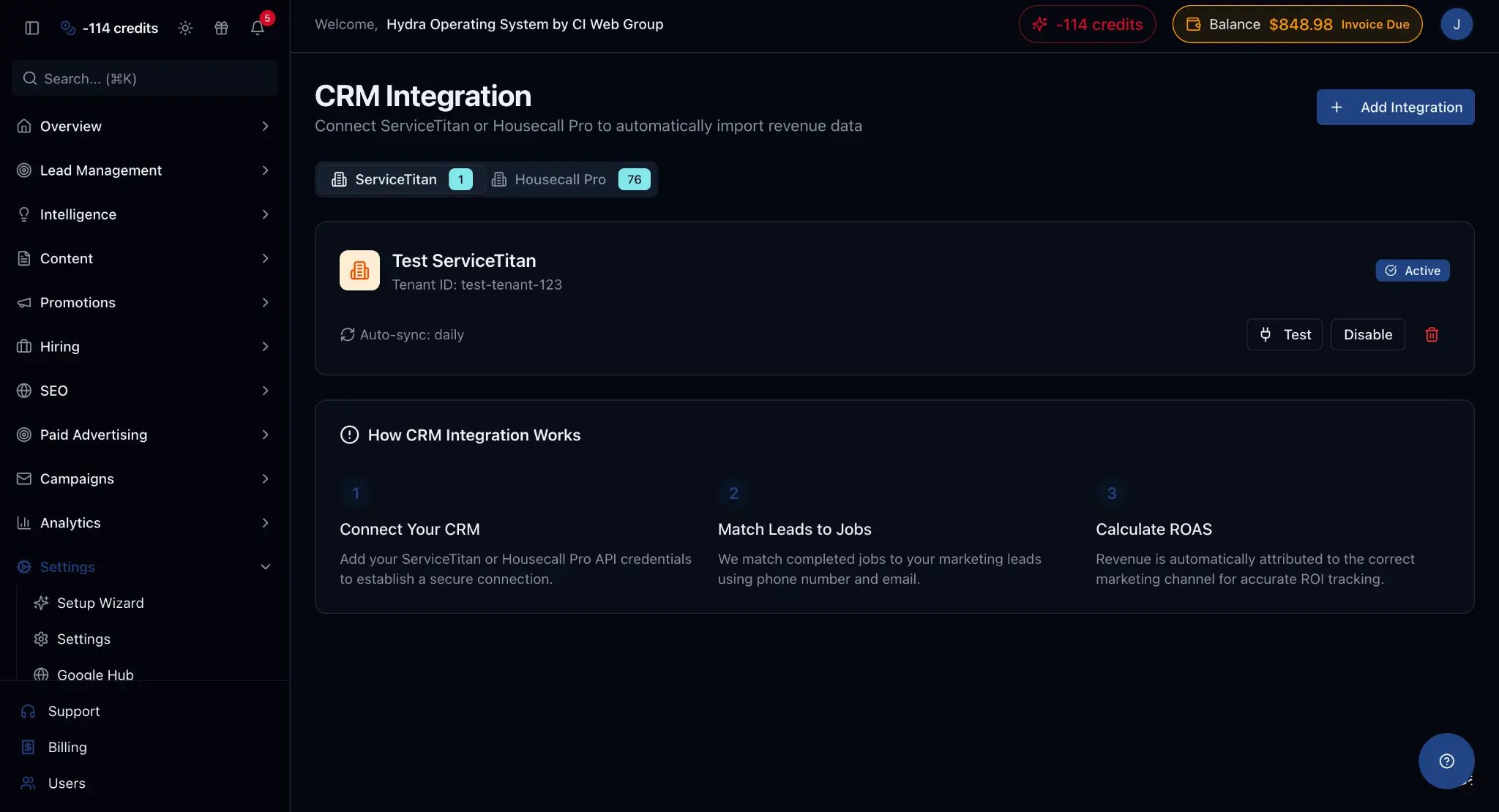Click the Settings gear icon in sidebar header
1499x812 pixels.
click(x=24, y=567)
